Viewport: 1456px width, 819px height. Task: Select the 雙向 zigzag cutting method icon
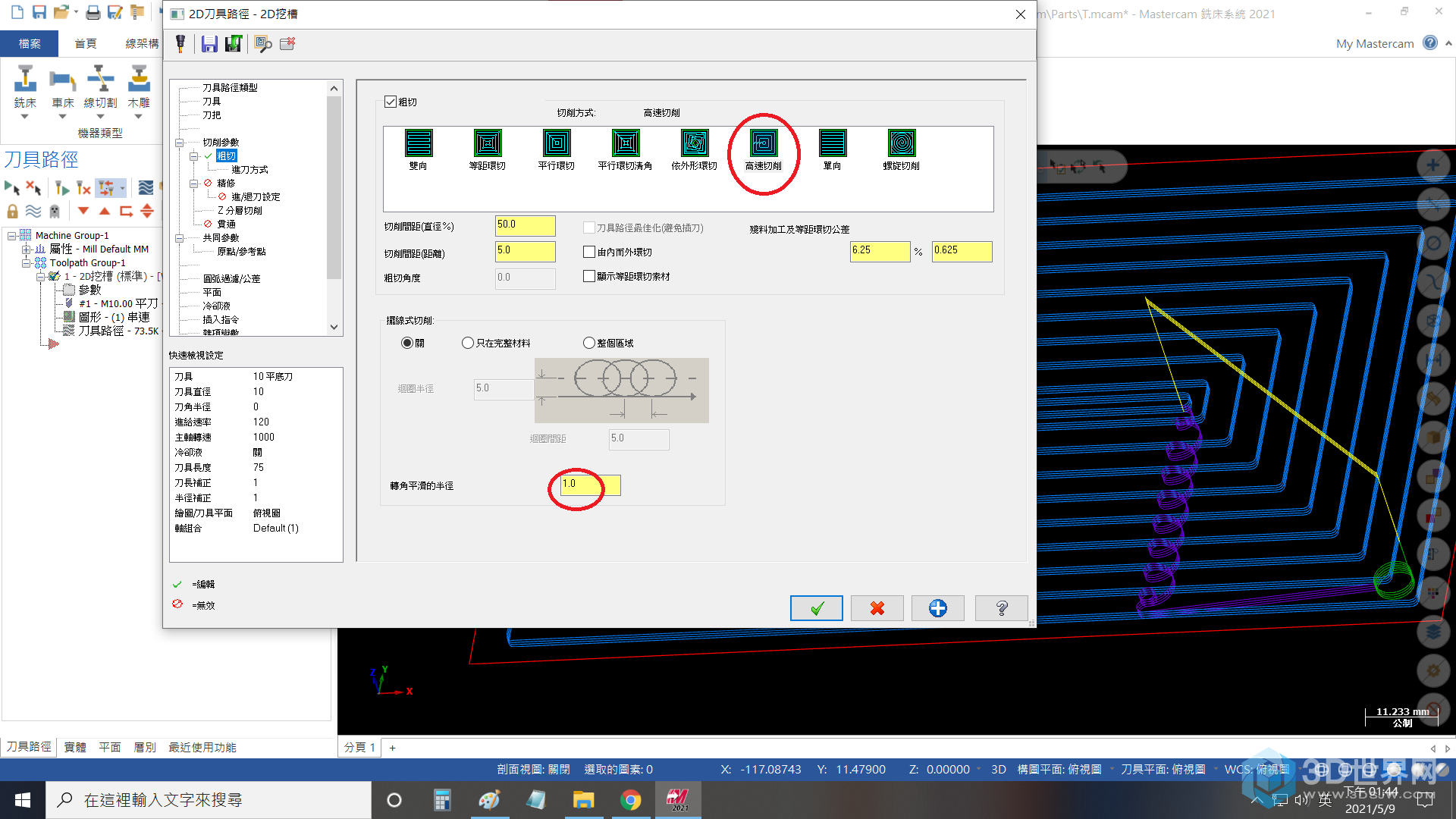(419, 143)
